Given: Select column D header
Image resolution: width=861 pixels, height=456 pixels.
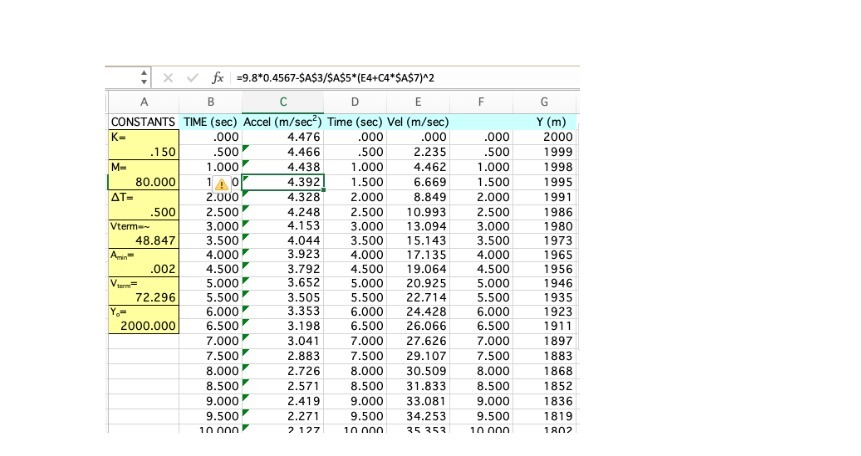Looking at the screenshot, I should (x=355, y=102).
